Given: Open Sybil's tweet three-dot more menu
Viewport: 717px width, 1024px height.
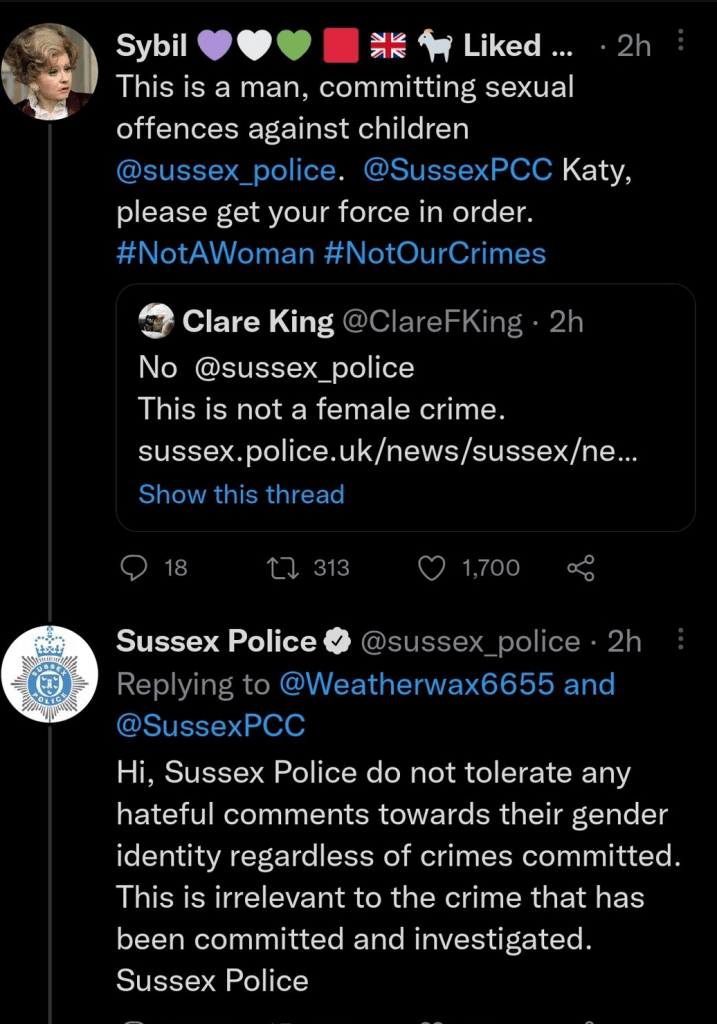Looking at the screenshot, I should click(x=681, y=41).
